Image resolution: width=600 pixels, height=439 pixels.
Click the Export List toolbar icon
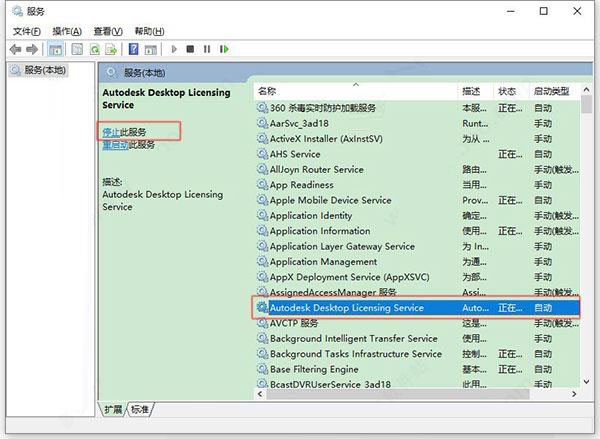[x=111, y=48]
